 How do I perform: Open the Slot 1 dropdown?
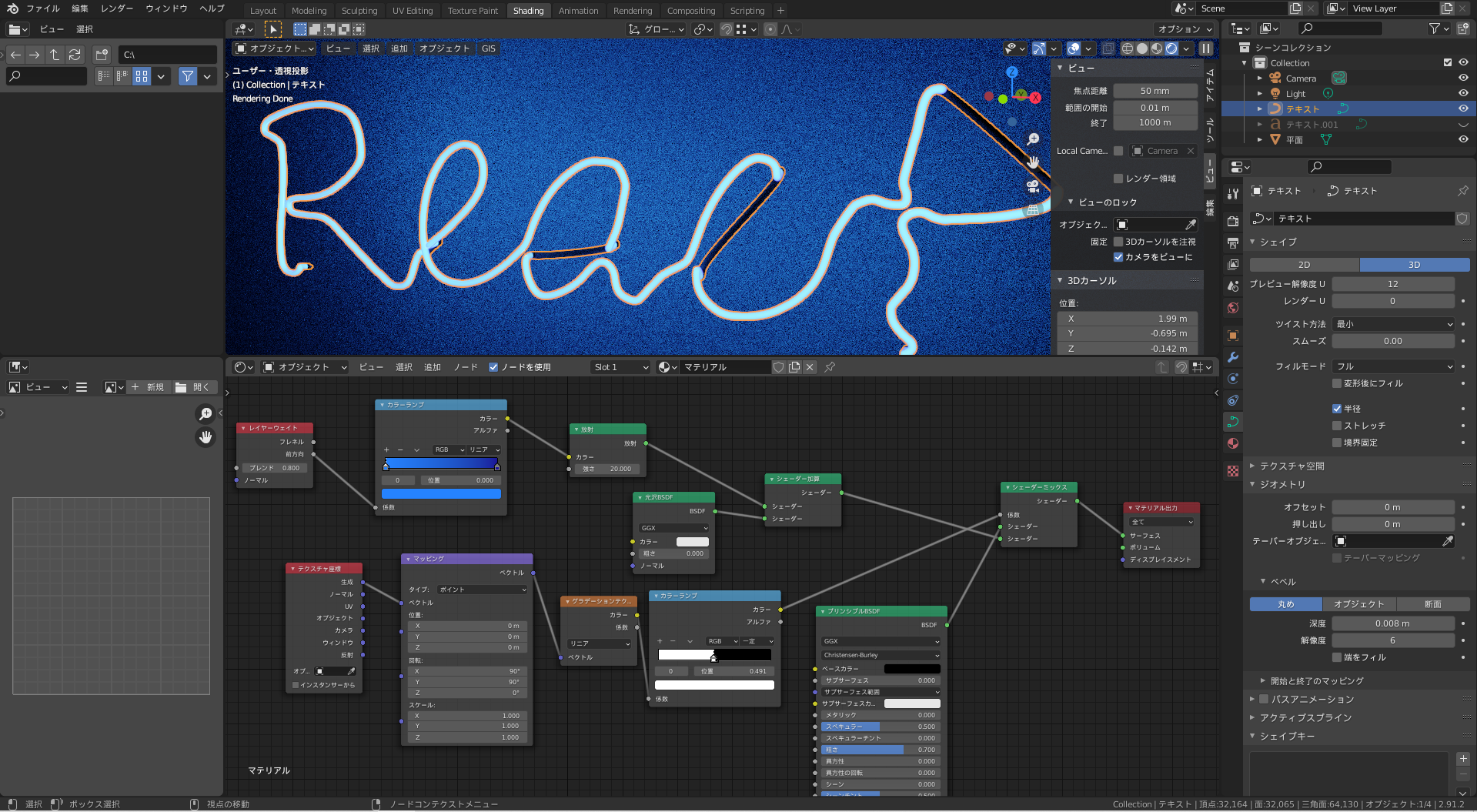[x=620, y=367]
